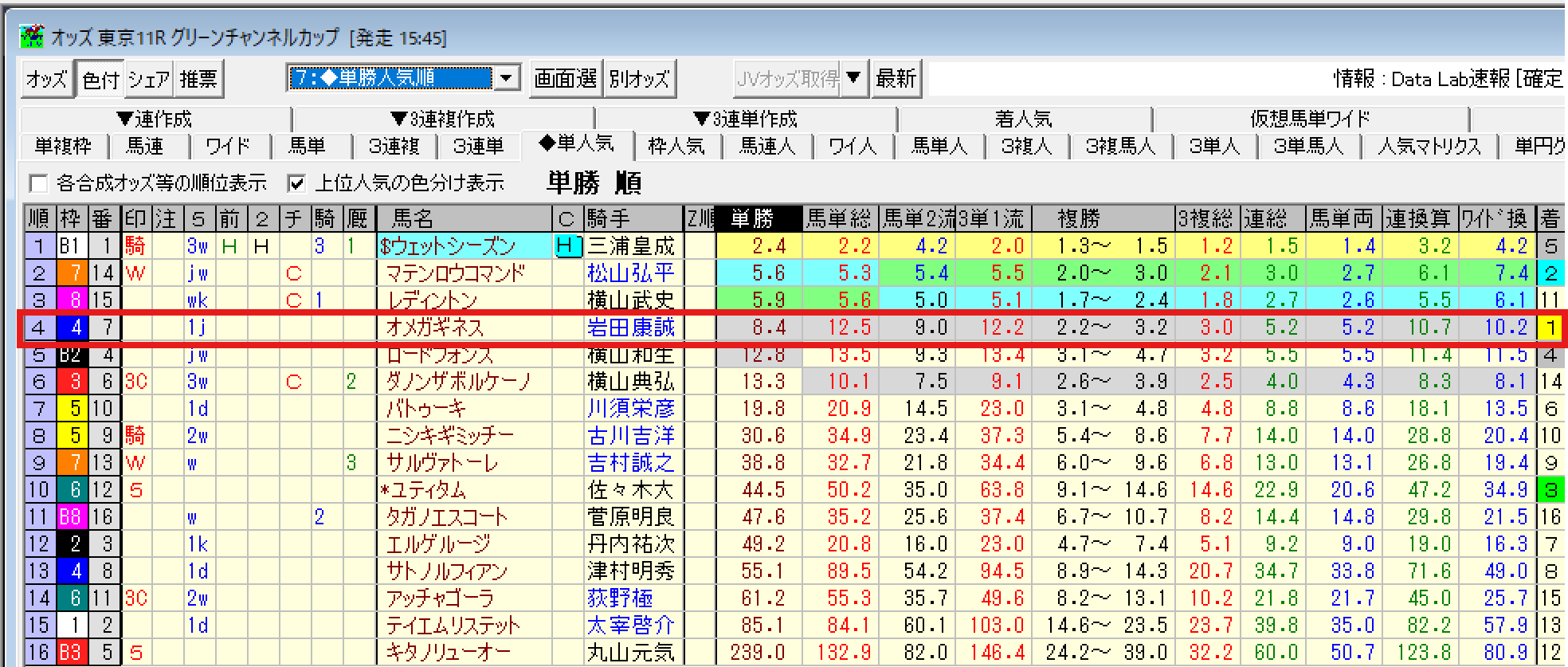Click the 最新 refresh button
1568x667 pixels.
(896, 78)
